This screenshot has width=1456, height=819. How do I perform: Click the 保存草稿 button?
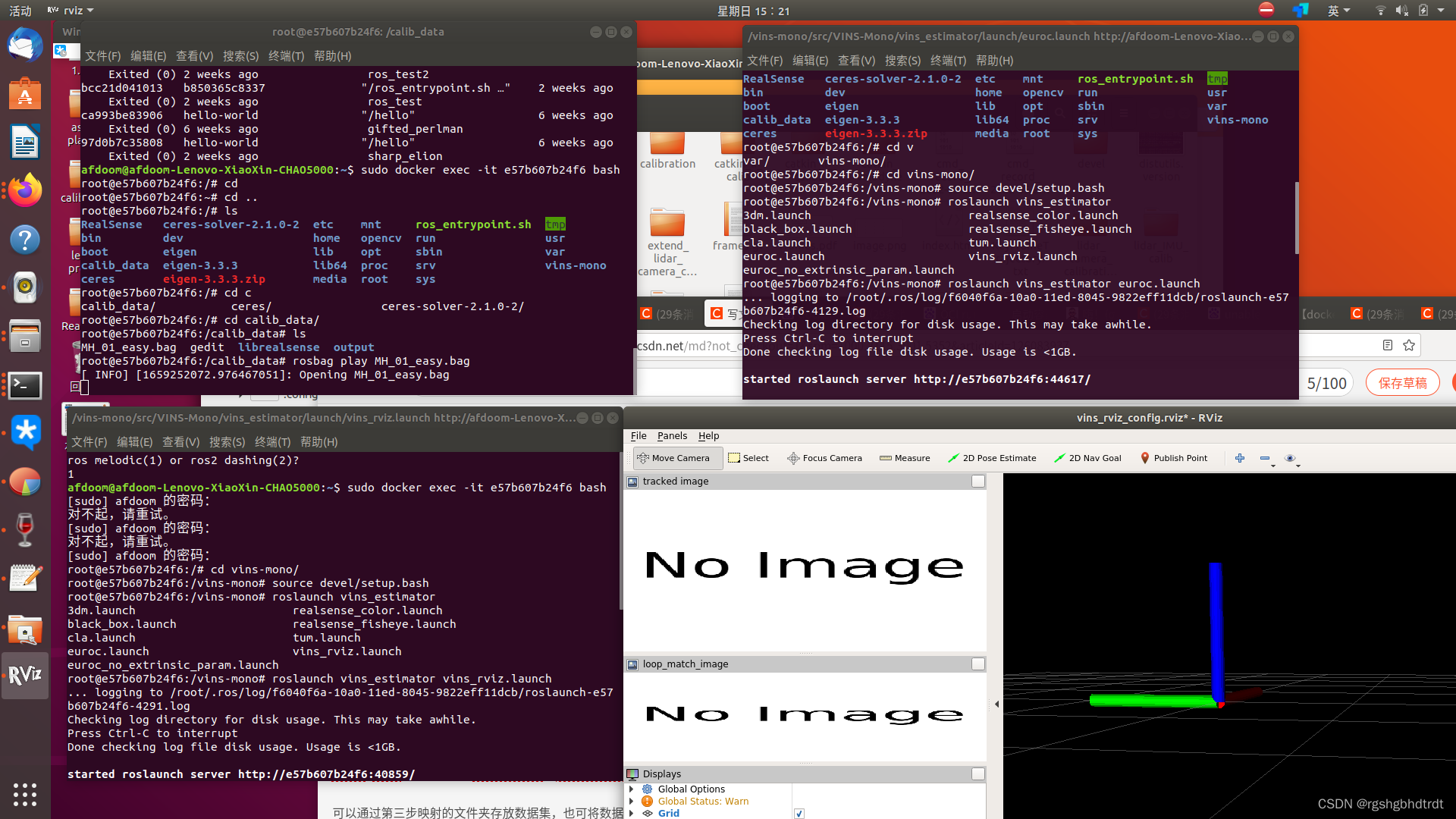tap(1403, 382)
